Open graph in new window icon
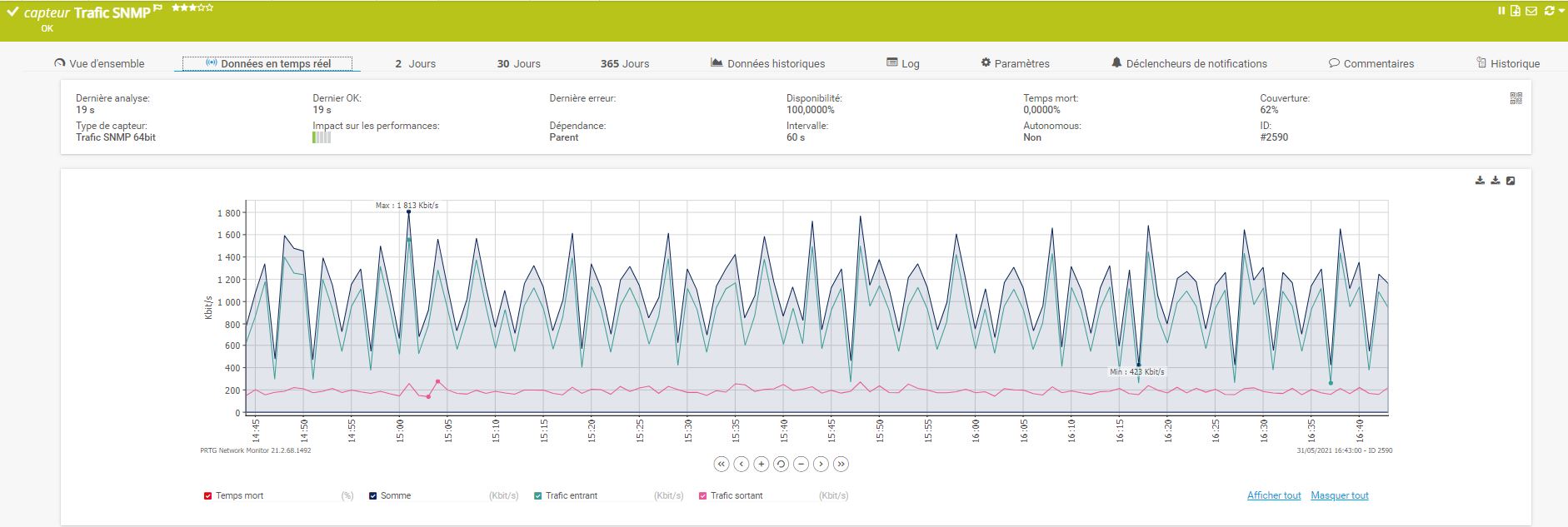Viewport: 1568px width, 527px height. (x=1511, y=181)
